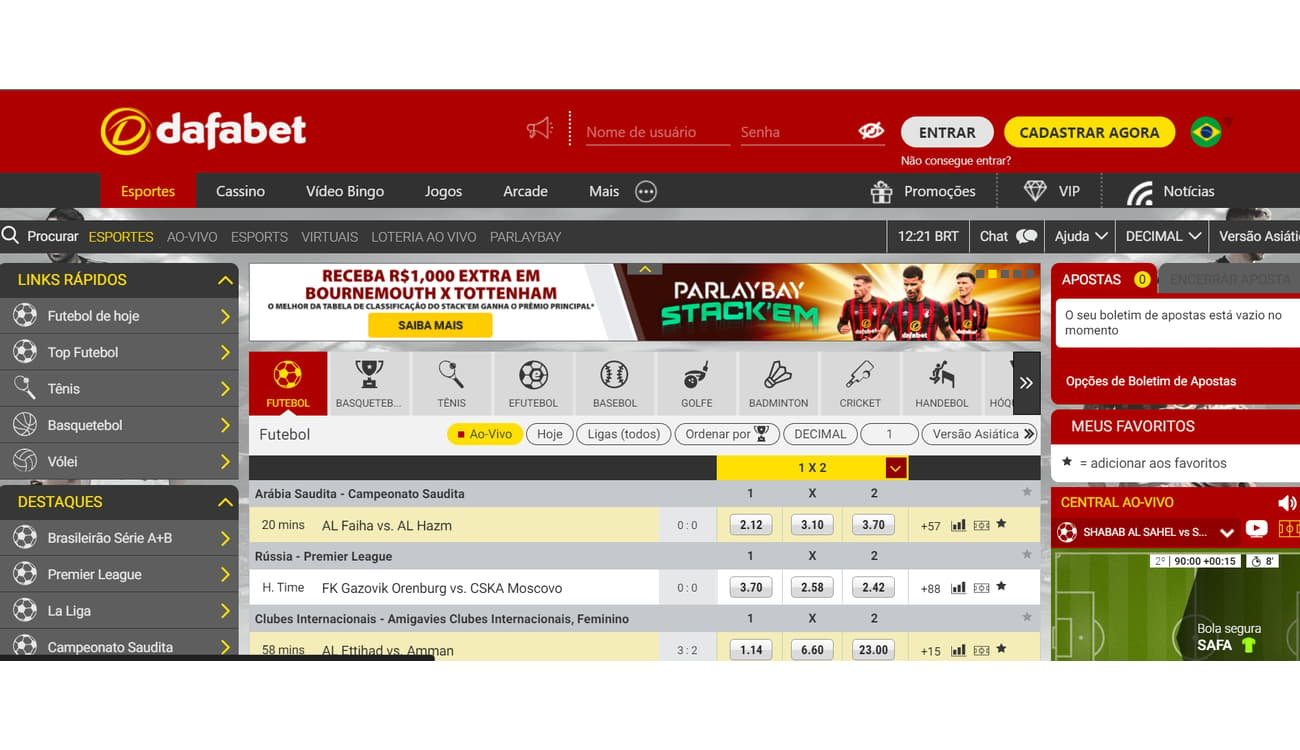The height and width of the screenshot is (750, 1300).
Task: Open the Ligas (todos) dropdown
Action: [624, 434]
